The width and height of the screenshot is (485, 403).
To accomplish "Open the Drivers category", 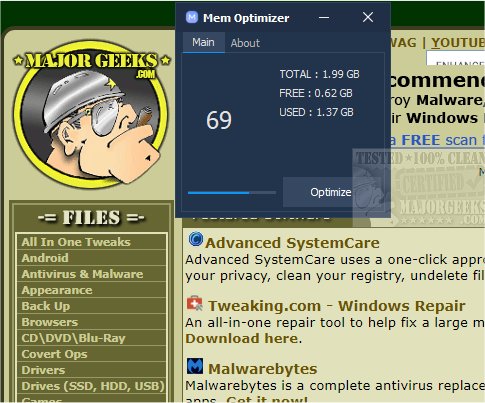I will (91, 370).
